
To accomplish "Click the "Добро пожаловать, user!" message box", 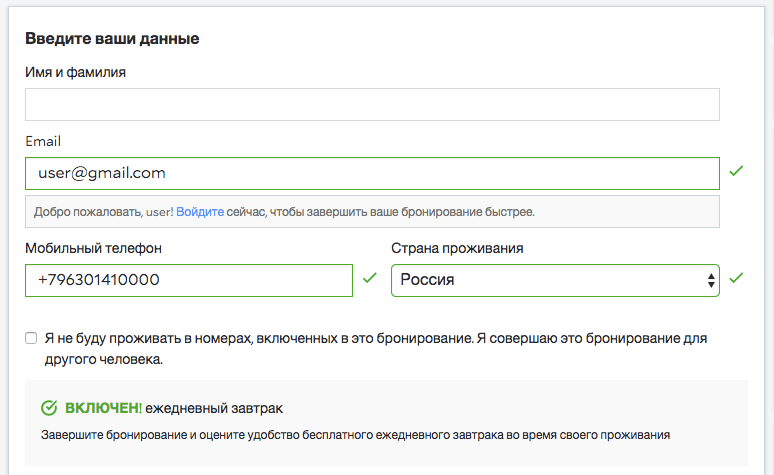I will (x=372, y=212).
